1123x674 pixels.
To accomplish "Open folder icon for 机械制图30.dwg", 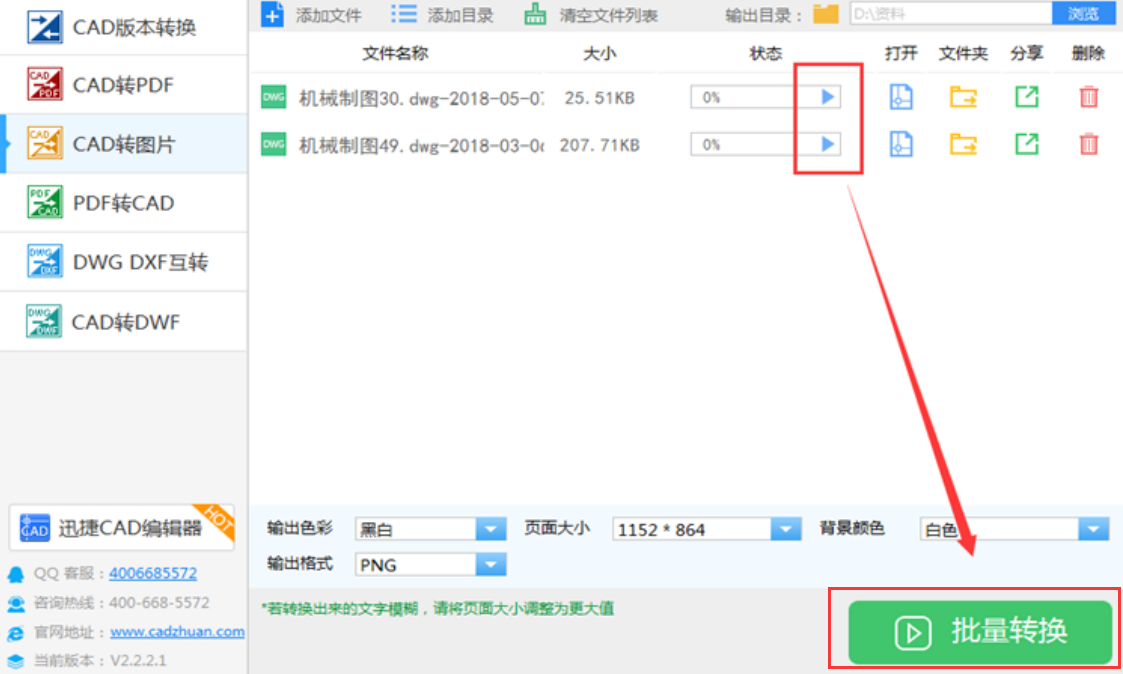I will click(963, 97).
